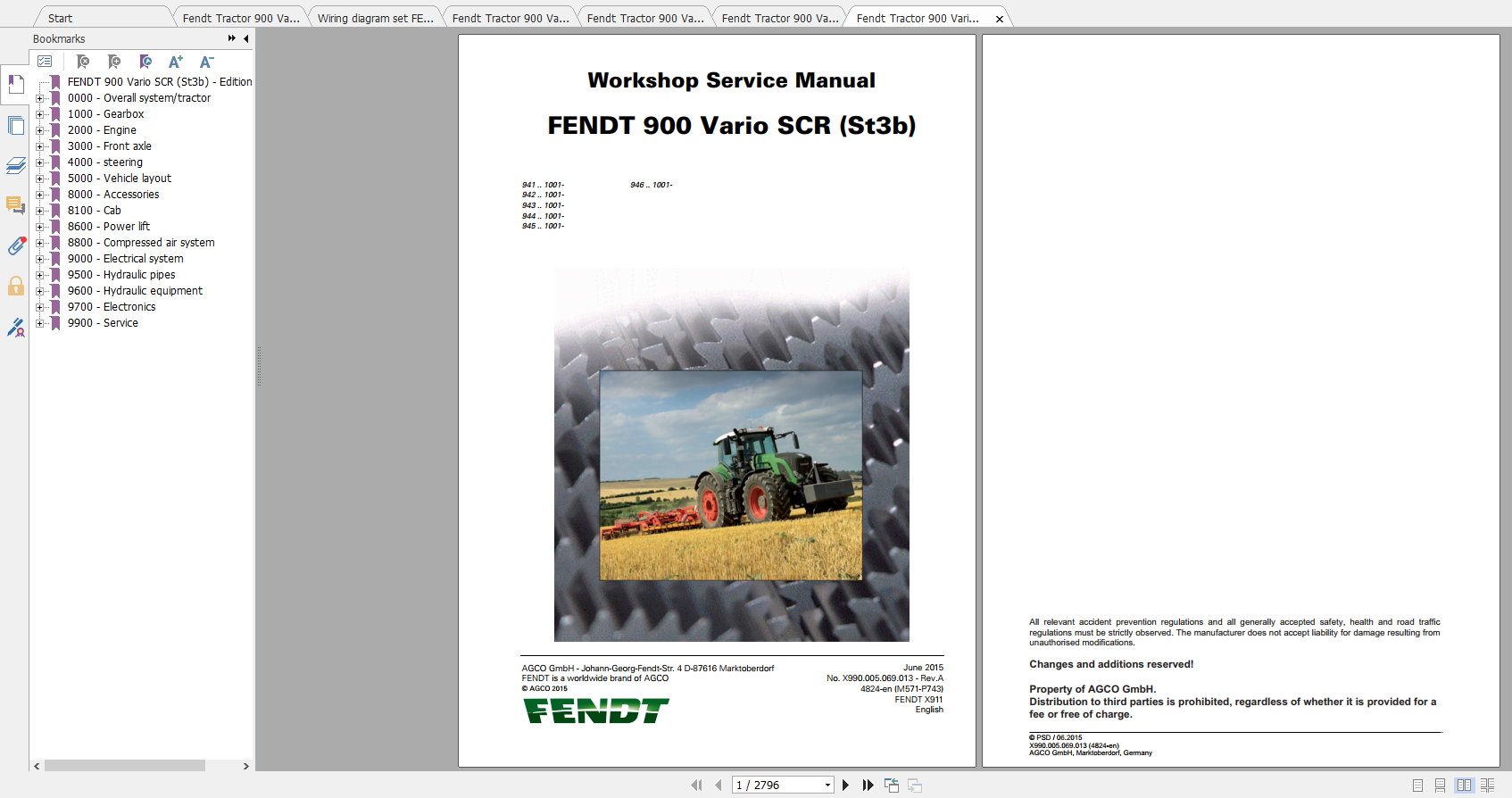This screenshot has width=1512, height=798.
Task: Click the page number field 1 / 2796
Action: click(777, 786)
